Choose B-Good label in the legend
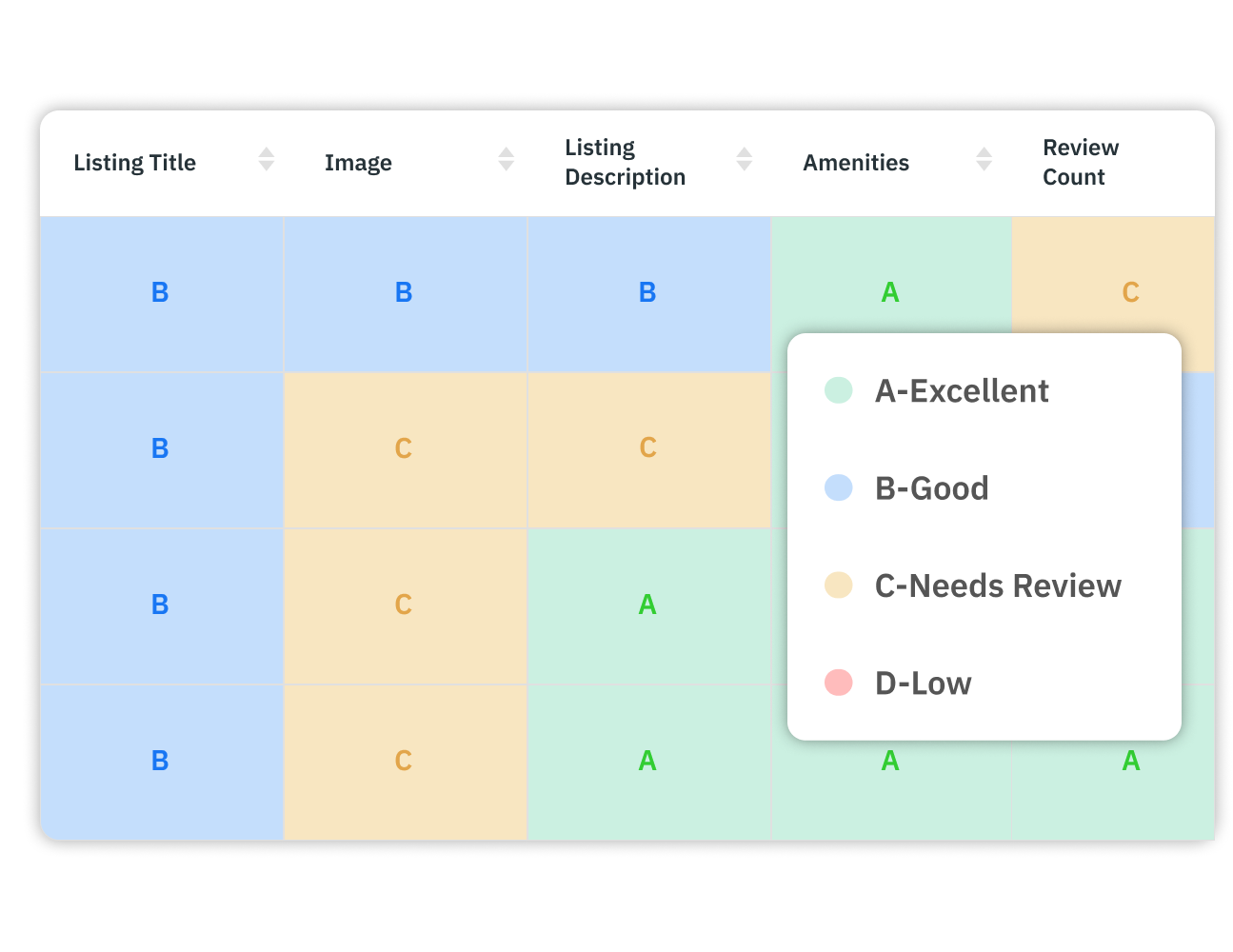The image size is (1233, 952). tap(932, 488)
